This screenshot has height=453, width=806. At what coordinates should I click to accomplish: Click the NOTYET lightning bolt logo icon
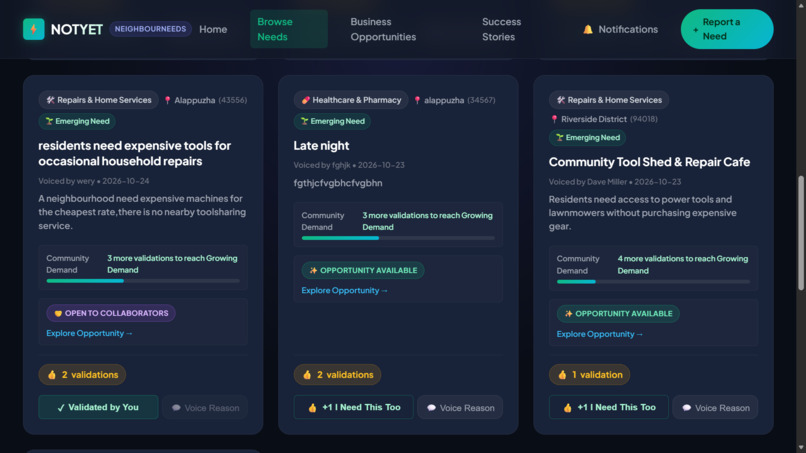pyautogui.click(x=33, y=29)
